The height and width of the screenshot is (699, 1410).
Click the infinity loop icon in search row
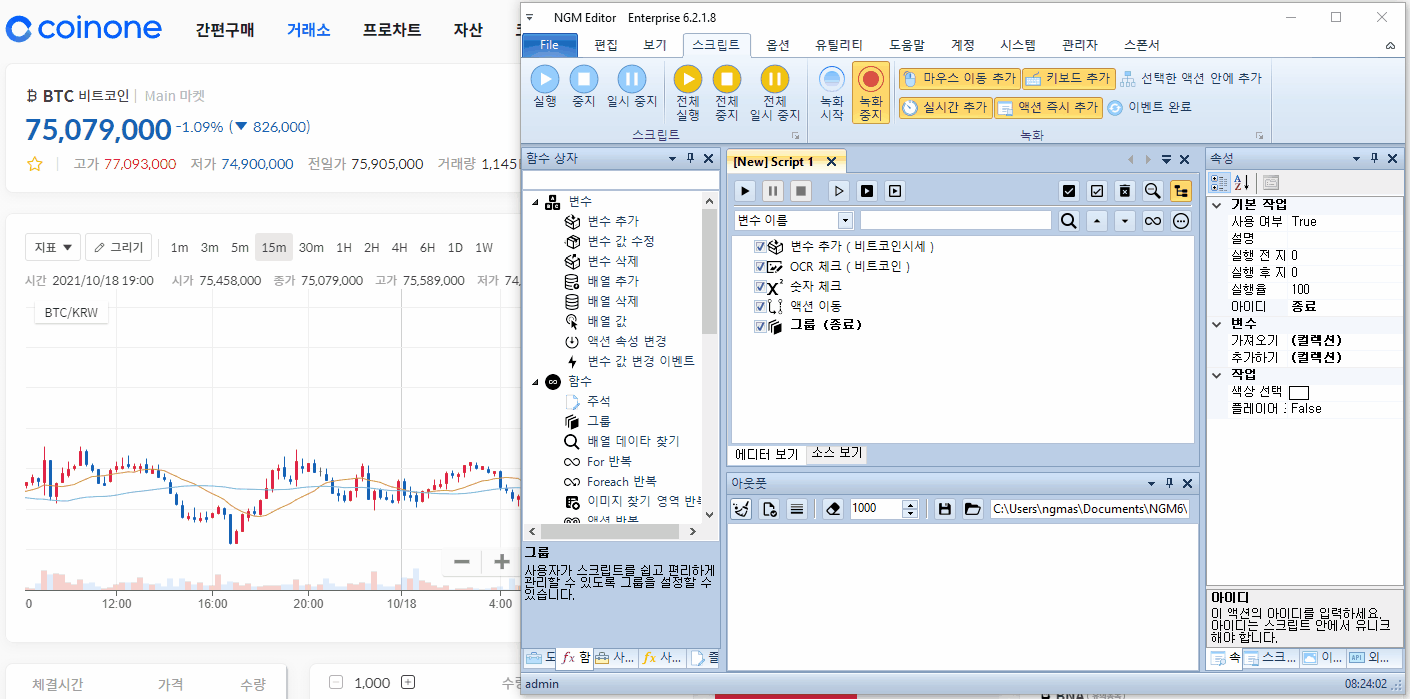(x=1153, y=221)
